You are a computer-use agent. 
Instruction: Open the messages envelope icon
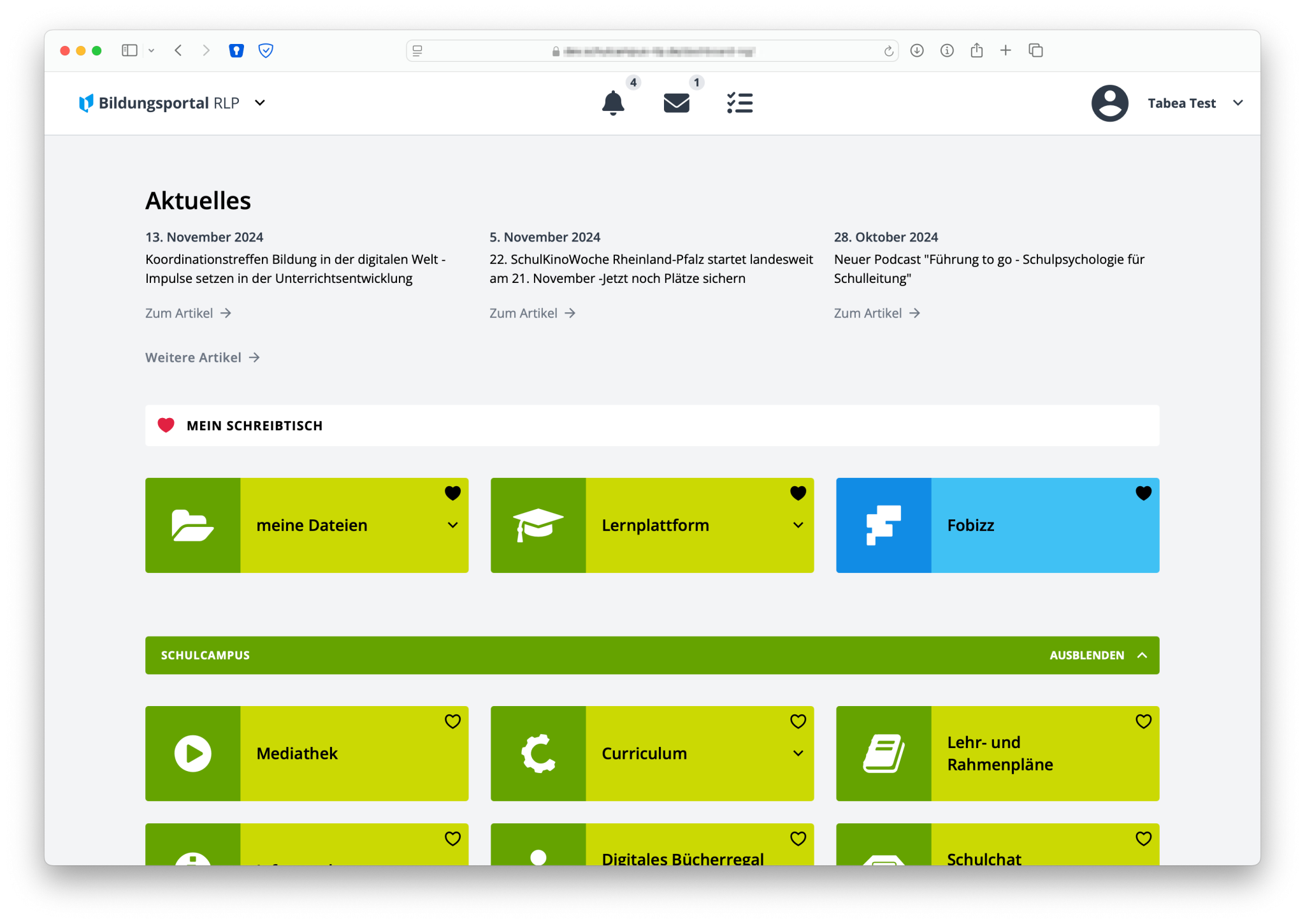click(675, 103)
